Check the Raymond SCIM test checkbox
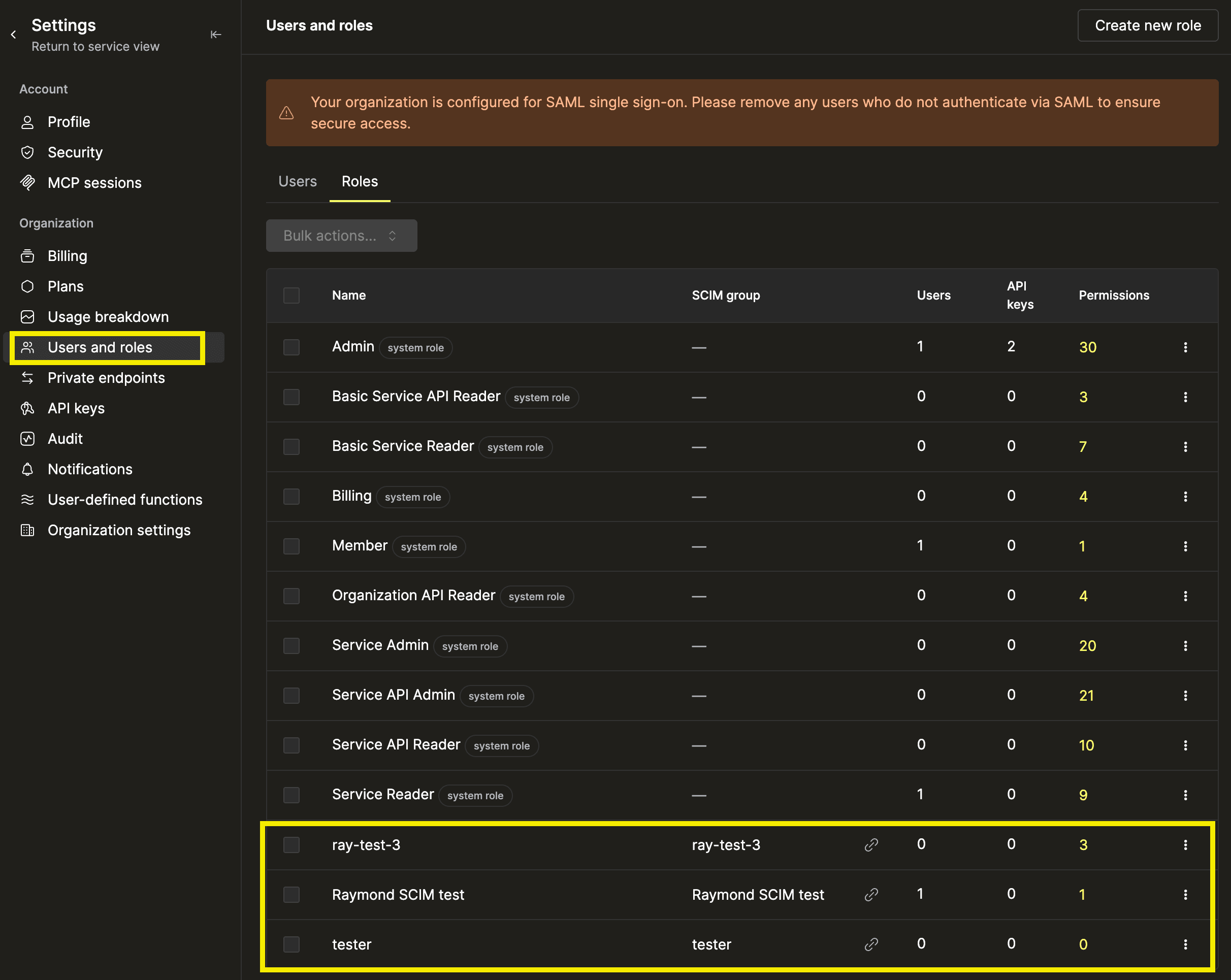This screenshot has width=1231, height=980. click(x=292, y=894)
